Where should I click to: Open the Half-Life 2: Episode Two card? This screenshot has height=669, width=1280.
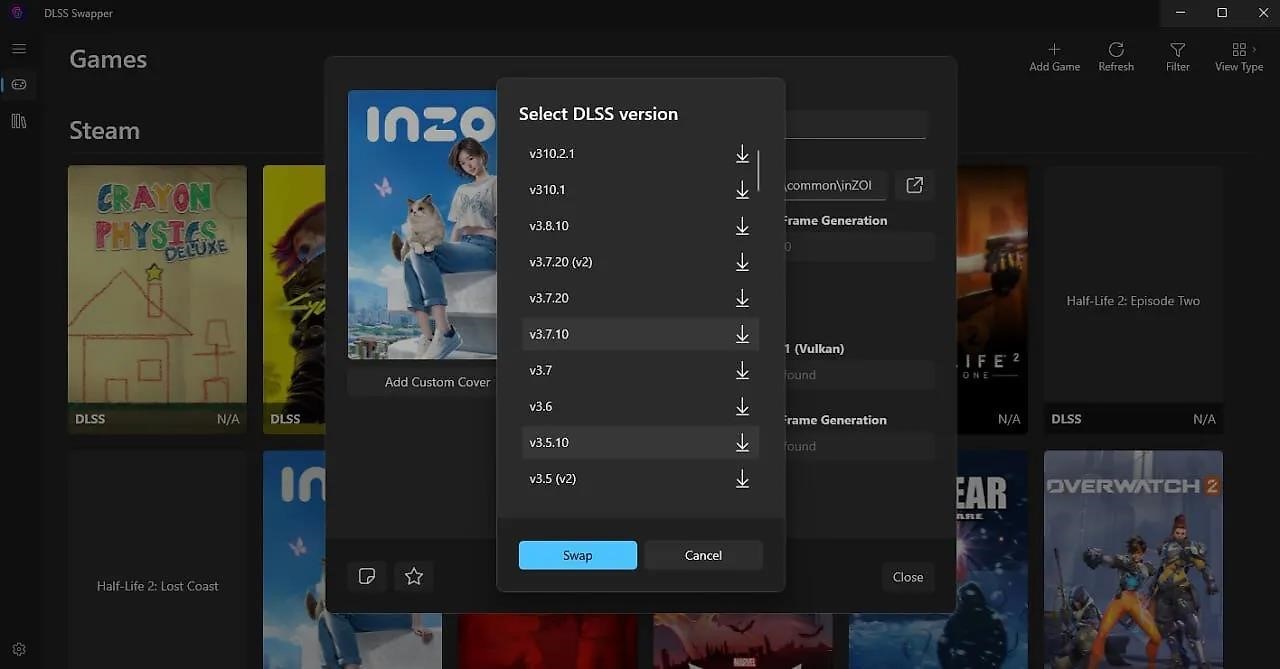pos(1133,299)
